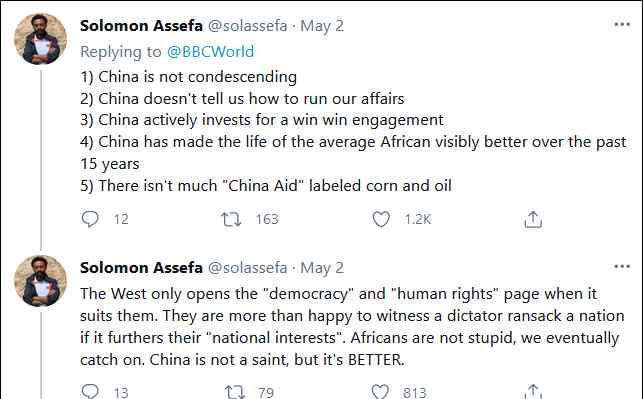The width and height of the screenshot is (643, 399).
Task: Click the profile avatar on second tweet
Action: 40,281
